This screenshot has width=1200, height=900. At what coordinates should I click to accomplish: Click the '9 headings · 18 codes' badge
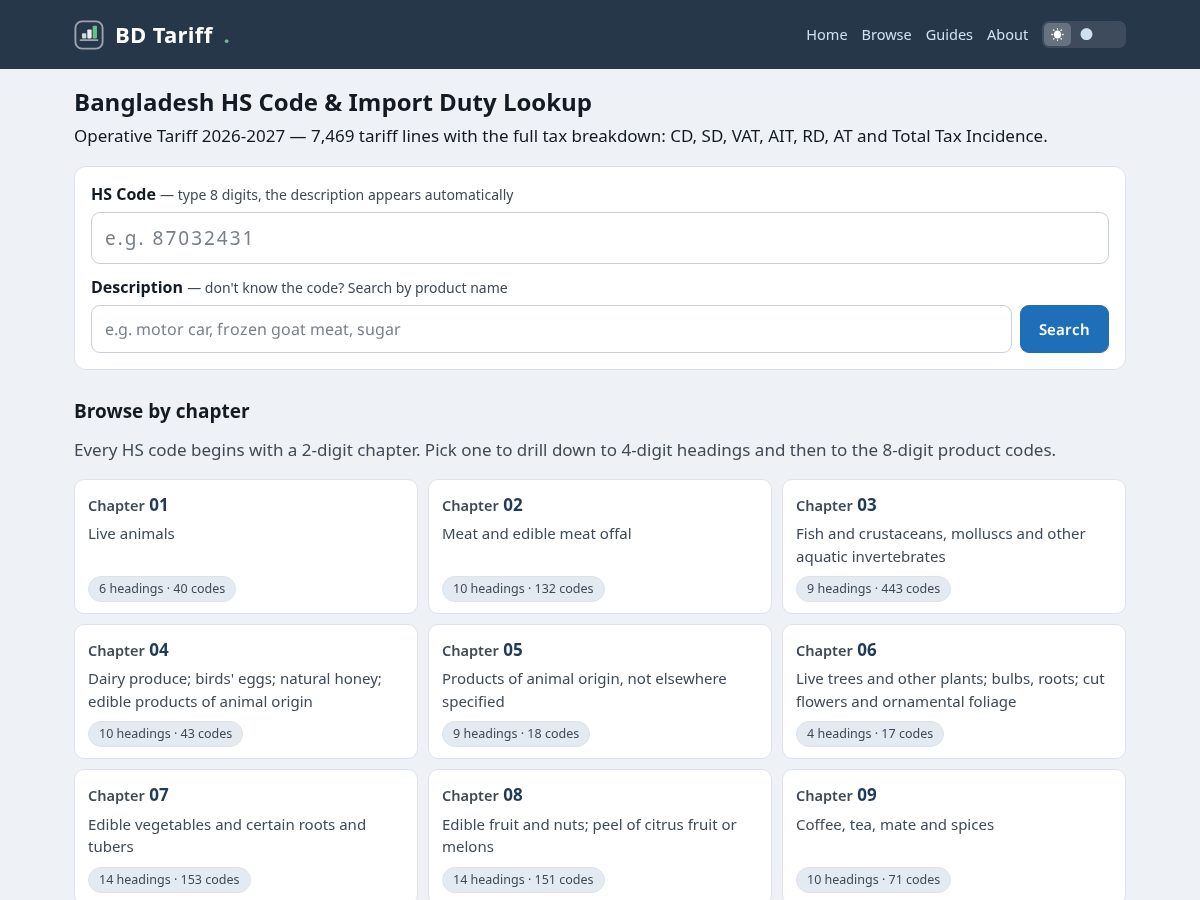click(516, 734)
